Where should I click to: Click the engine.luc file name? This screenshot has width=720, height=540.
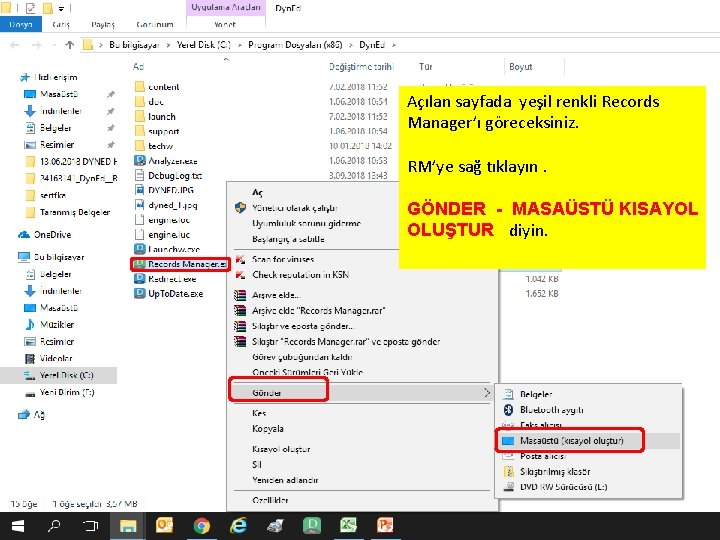click(x=169, y=235)
